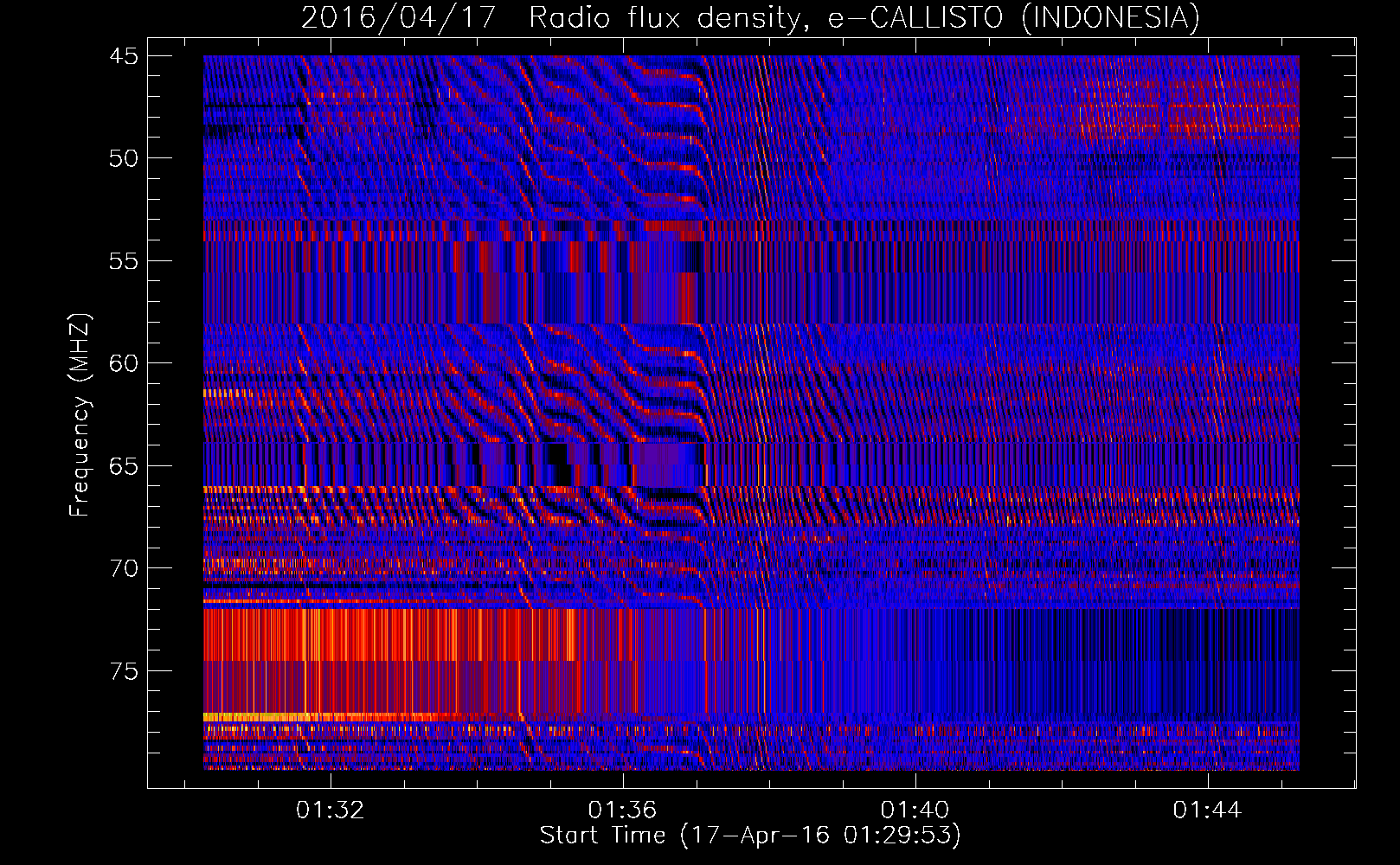Click the 'e-CALLISTO (INDONESIA)' title text
This screenshot has width=1400, height=865.
click(1014, 18)
